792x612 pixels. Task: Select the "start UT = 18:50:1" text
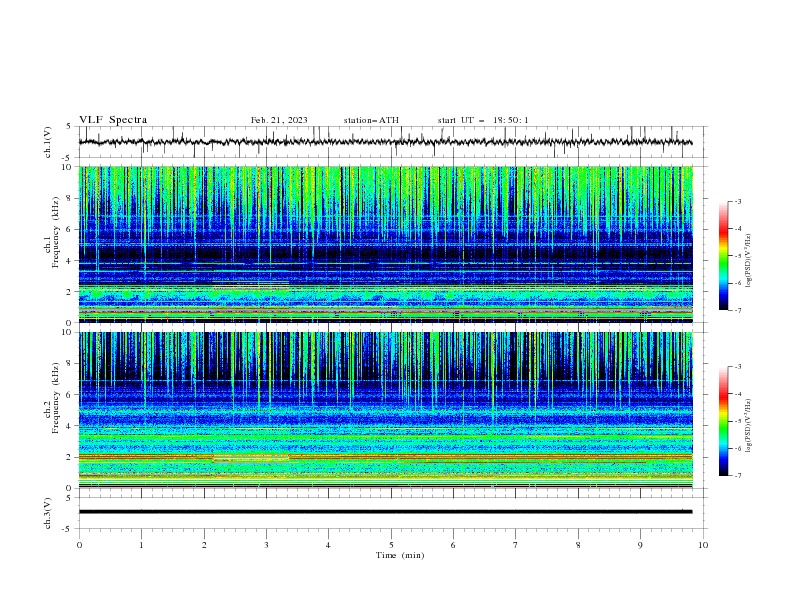483,120
